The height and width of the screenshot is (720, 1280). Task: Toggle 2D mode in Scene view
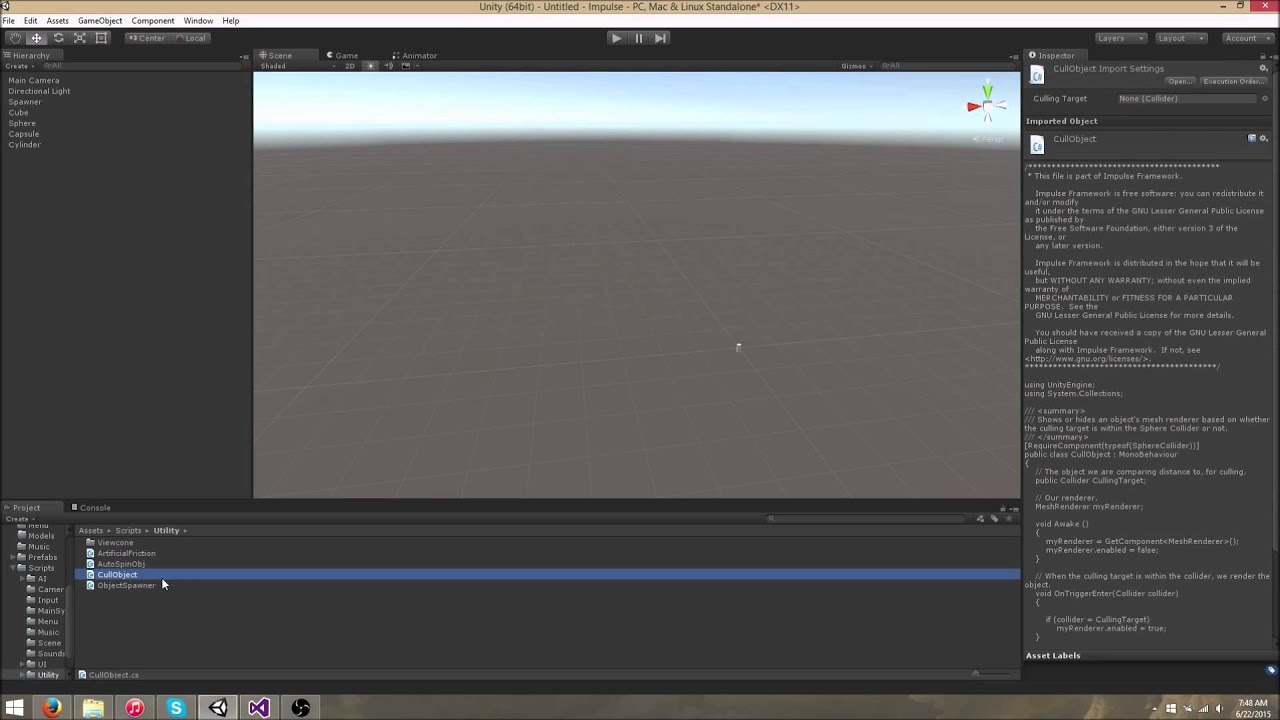pyautogui.click(x=350, y=66)
